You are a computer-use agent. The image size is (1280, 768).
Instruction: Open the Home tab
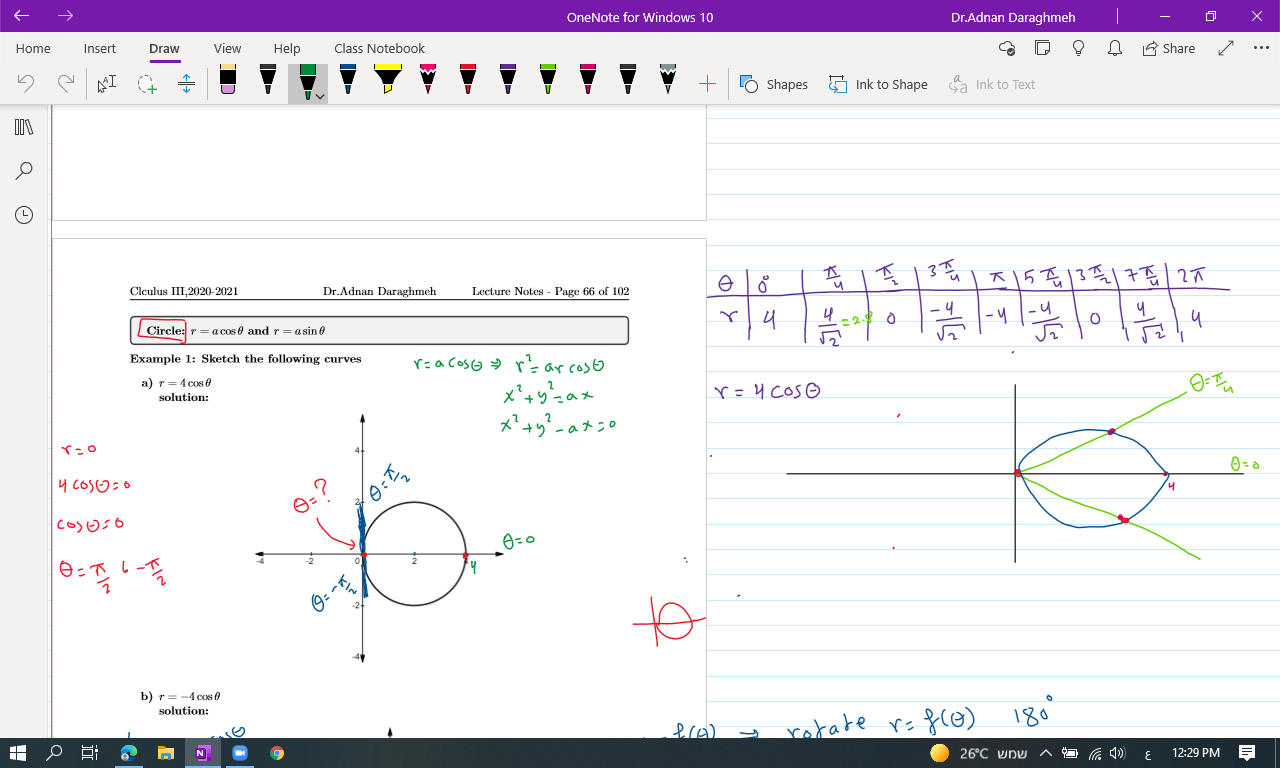click(x=33, y=48)
